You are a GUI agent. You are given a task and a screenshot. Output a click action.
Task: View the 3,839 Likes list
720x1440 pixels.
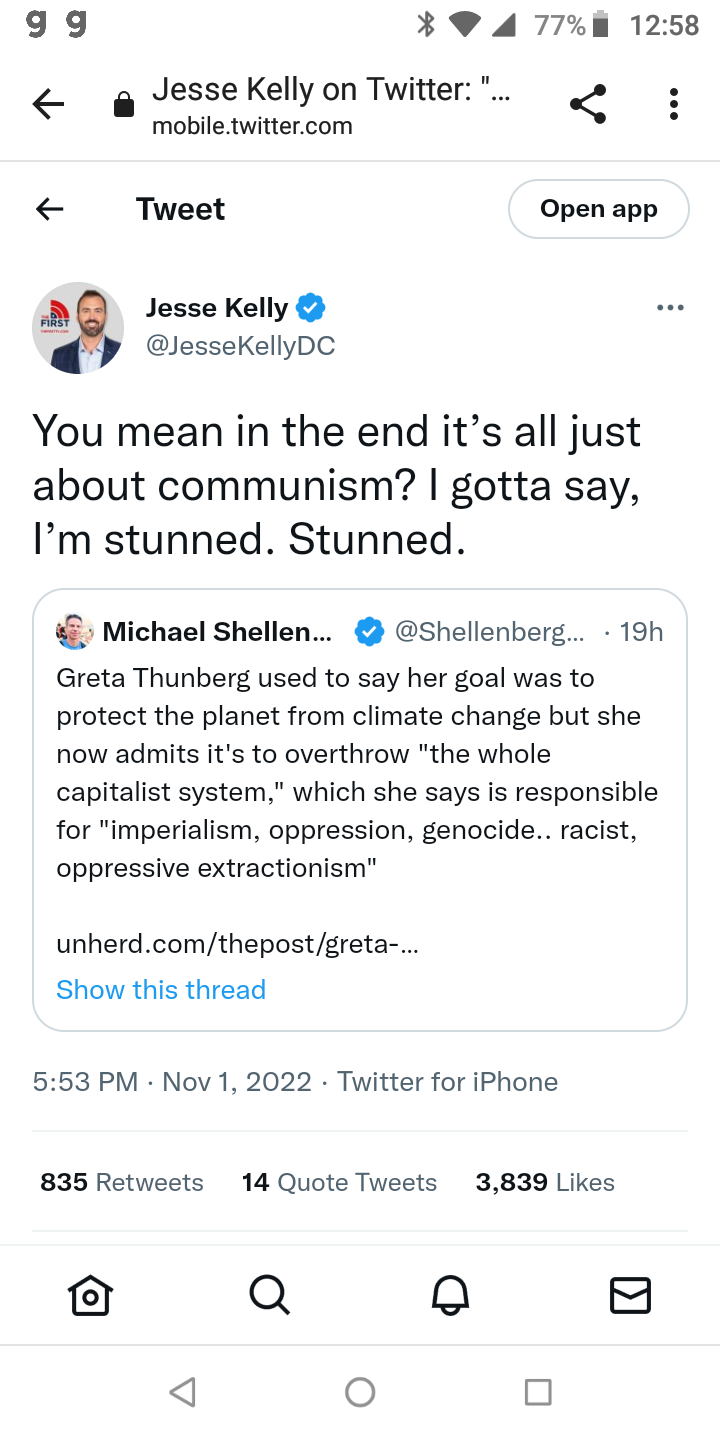545,1182
